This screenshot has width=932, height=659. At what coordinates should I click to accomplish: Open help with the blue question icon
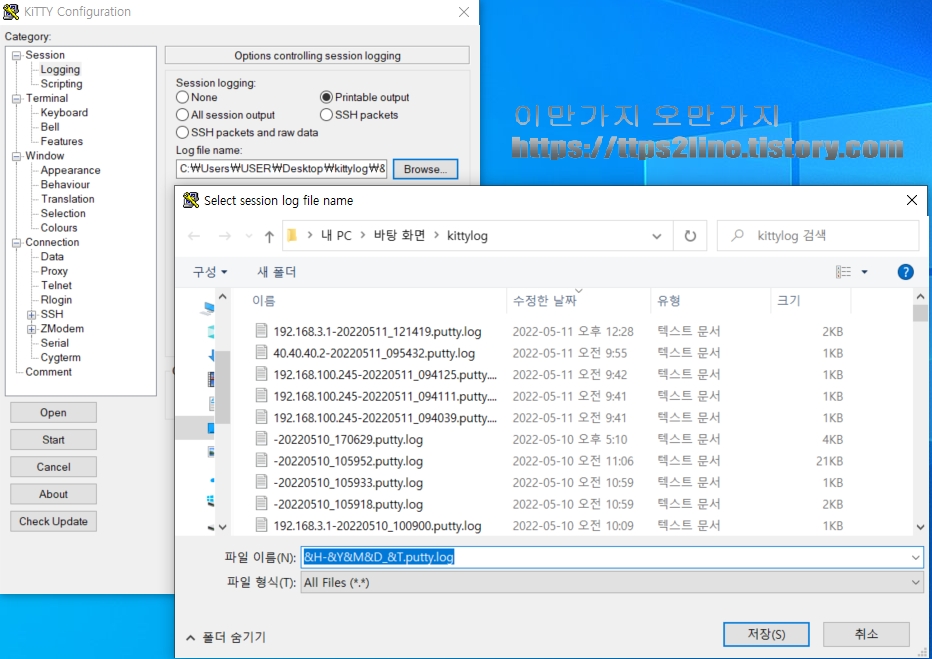[x=905, y=272]
